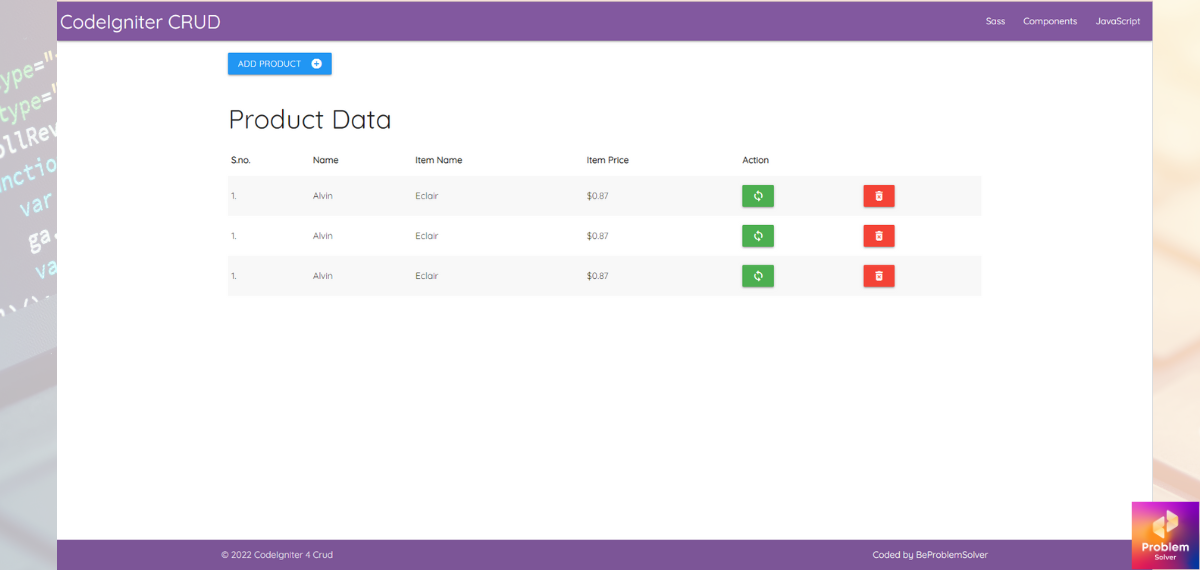Click the Eclair cell in the third row
This screenshot has width=1200, height=570.
[427, 276]
